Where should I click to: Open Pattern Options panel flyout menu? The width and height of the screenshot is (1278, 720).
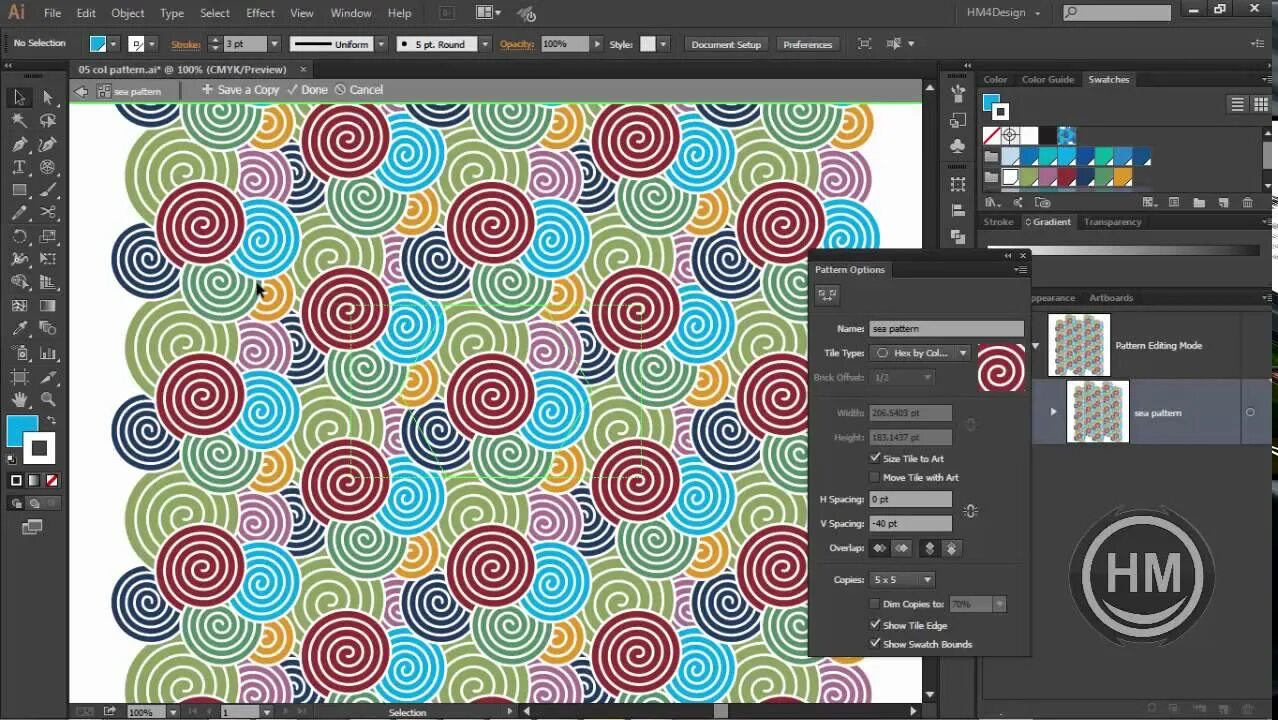click(1020, 270)
